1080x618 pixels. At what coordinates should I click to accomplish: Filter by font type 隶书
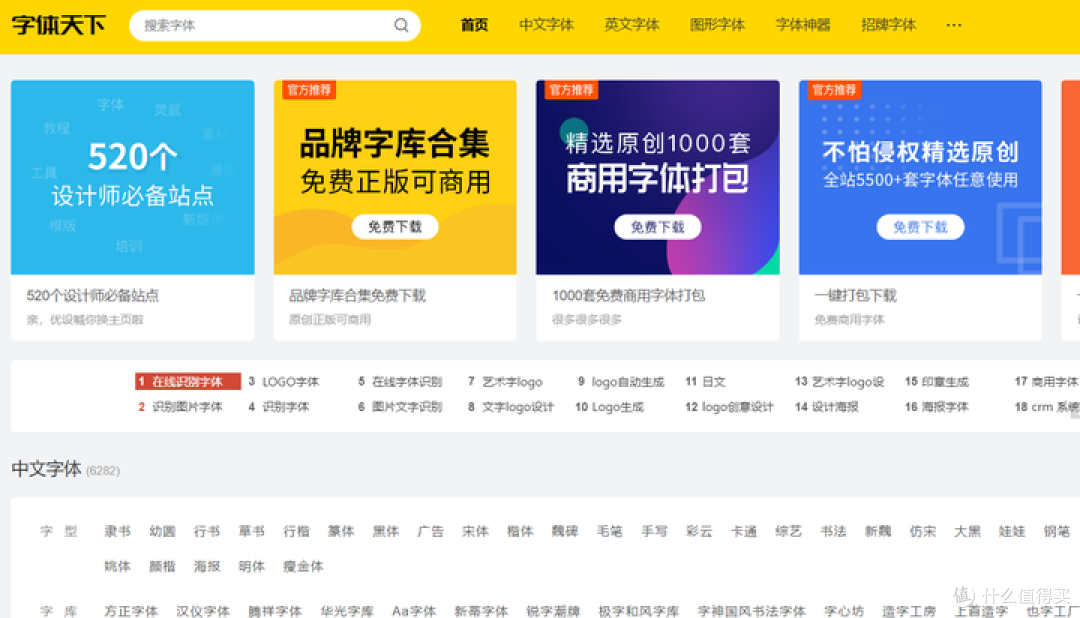click(117, 531)
